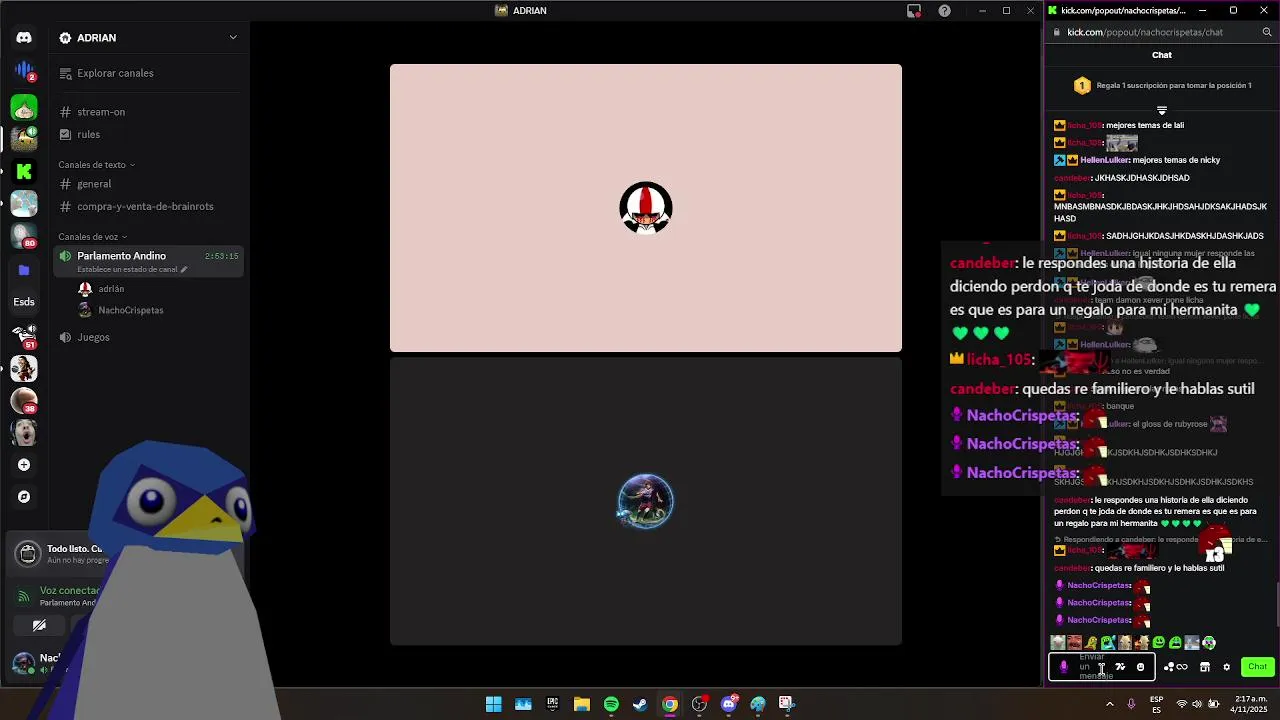
Task: Switch ESP keyboard language indicator
Action: [1156, 704]
